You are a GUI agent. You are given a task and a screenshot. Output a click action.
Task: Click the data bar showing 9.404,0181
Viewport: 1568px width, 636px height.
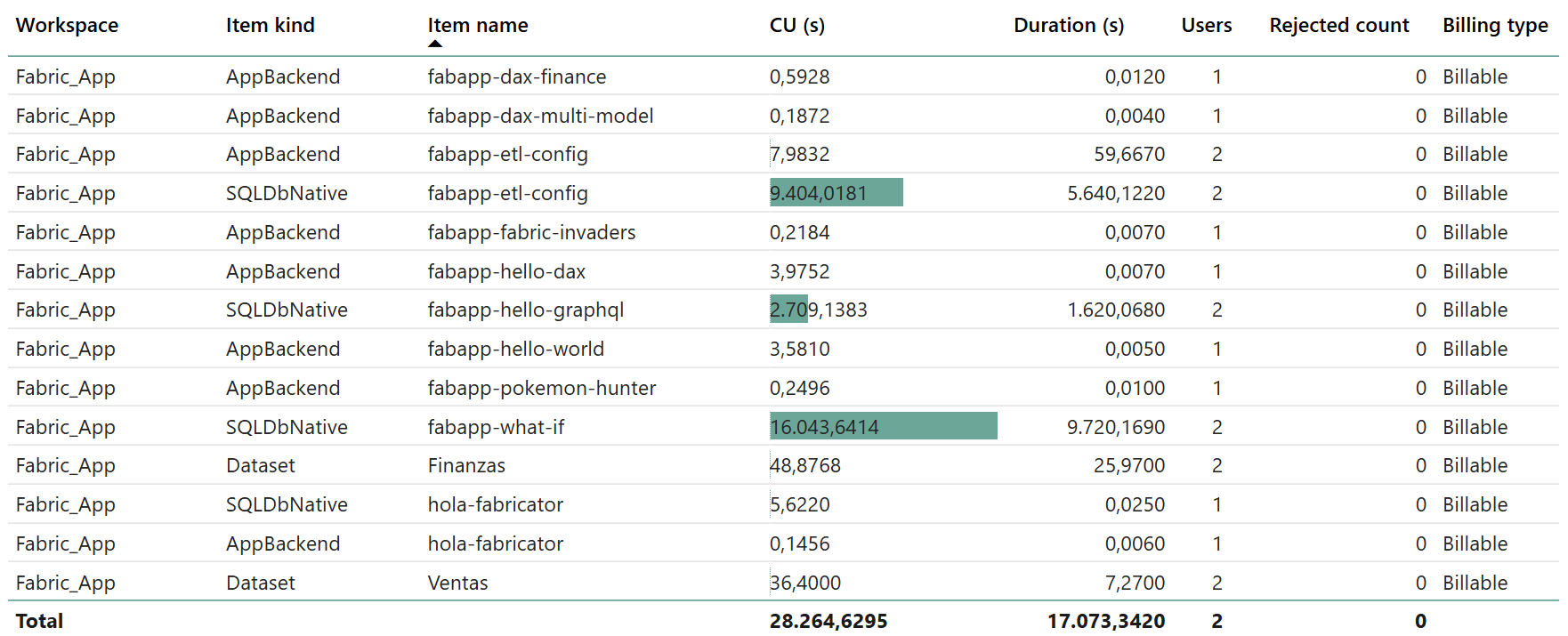click(x=837, y=192)
